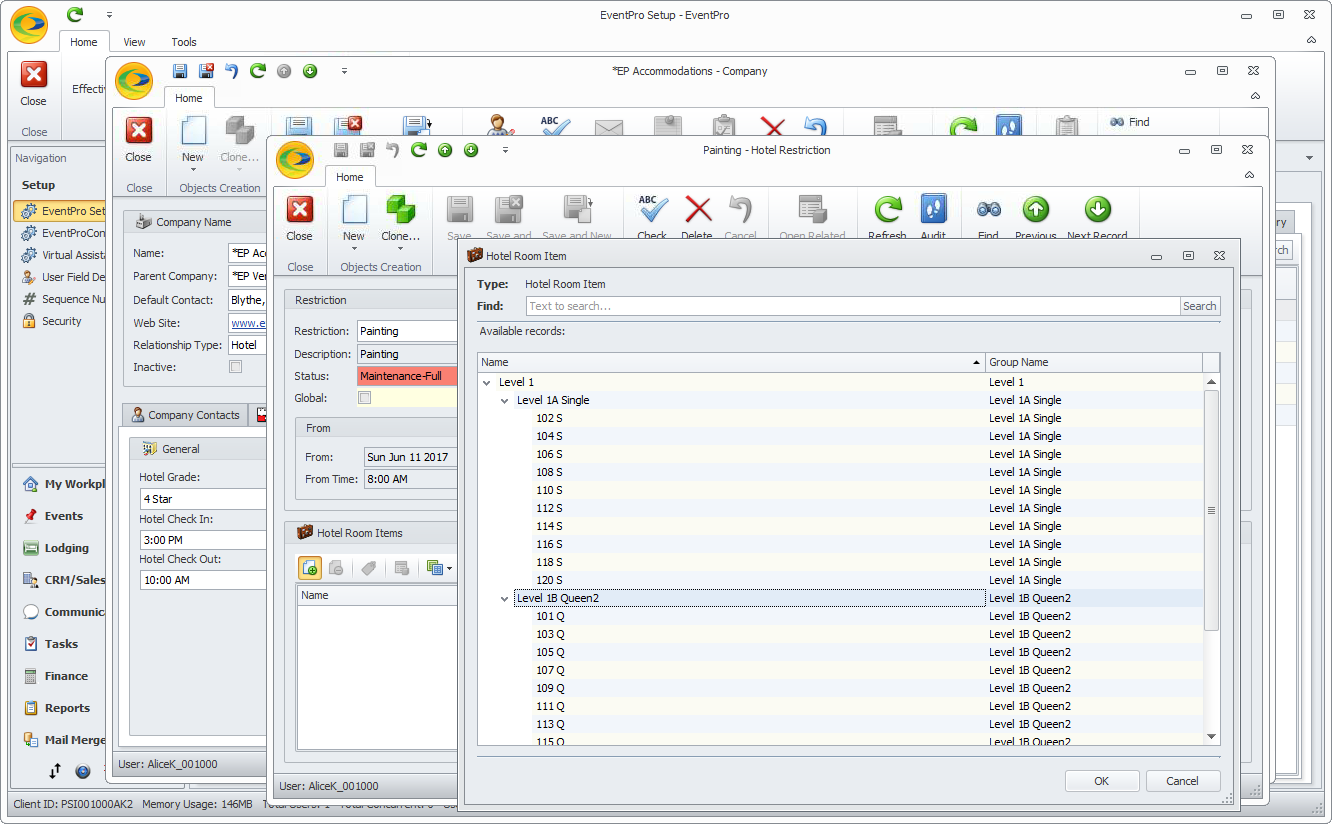Screen dimensions: 1332x824
Task: Click ABC Check icon in Hotel Restriction ribbon
Action: [652, 209]
